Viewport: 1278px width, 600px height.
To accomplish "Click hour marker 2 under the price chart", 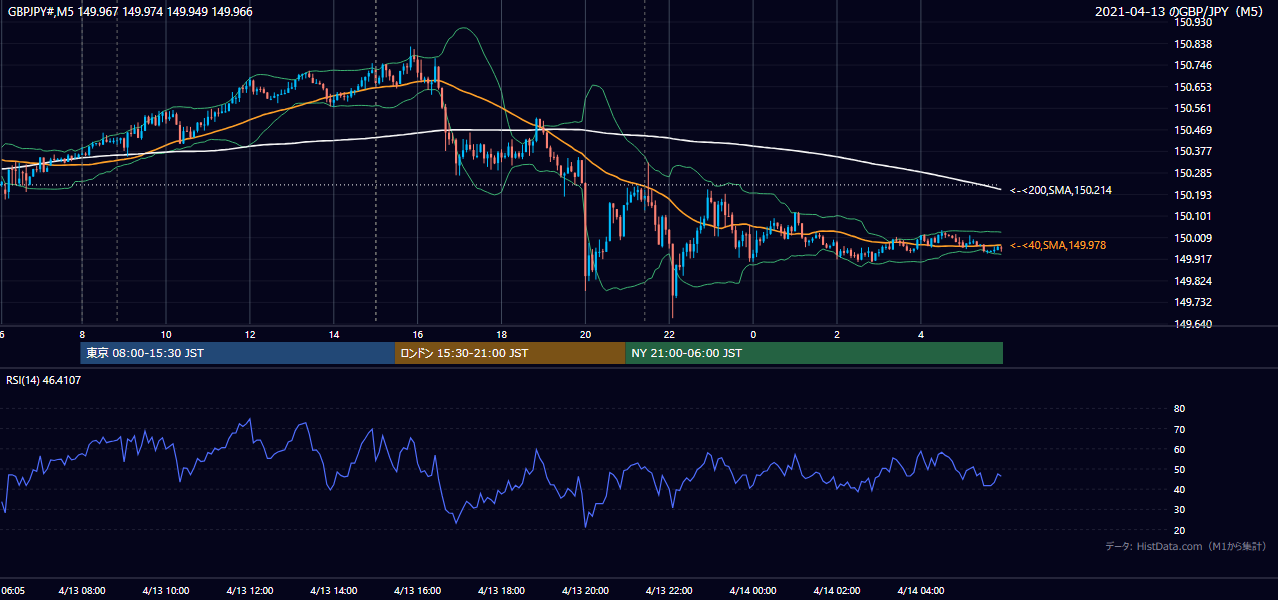I will point(837,334).
